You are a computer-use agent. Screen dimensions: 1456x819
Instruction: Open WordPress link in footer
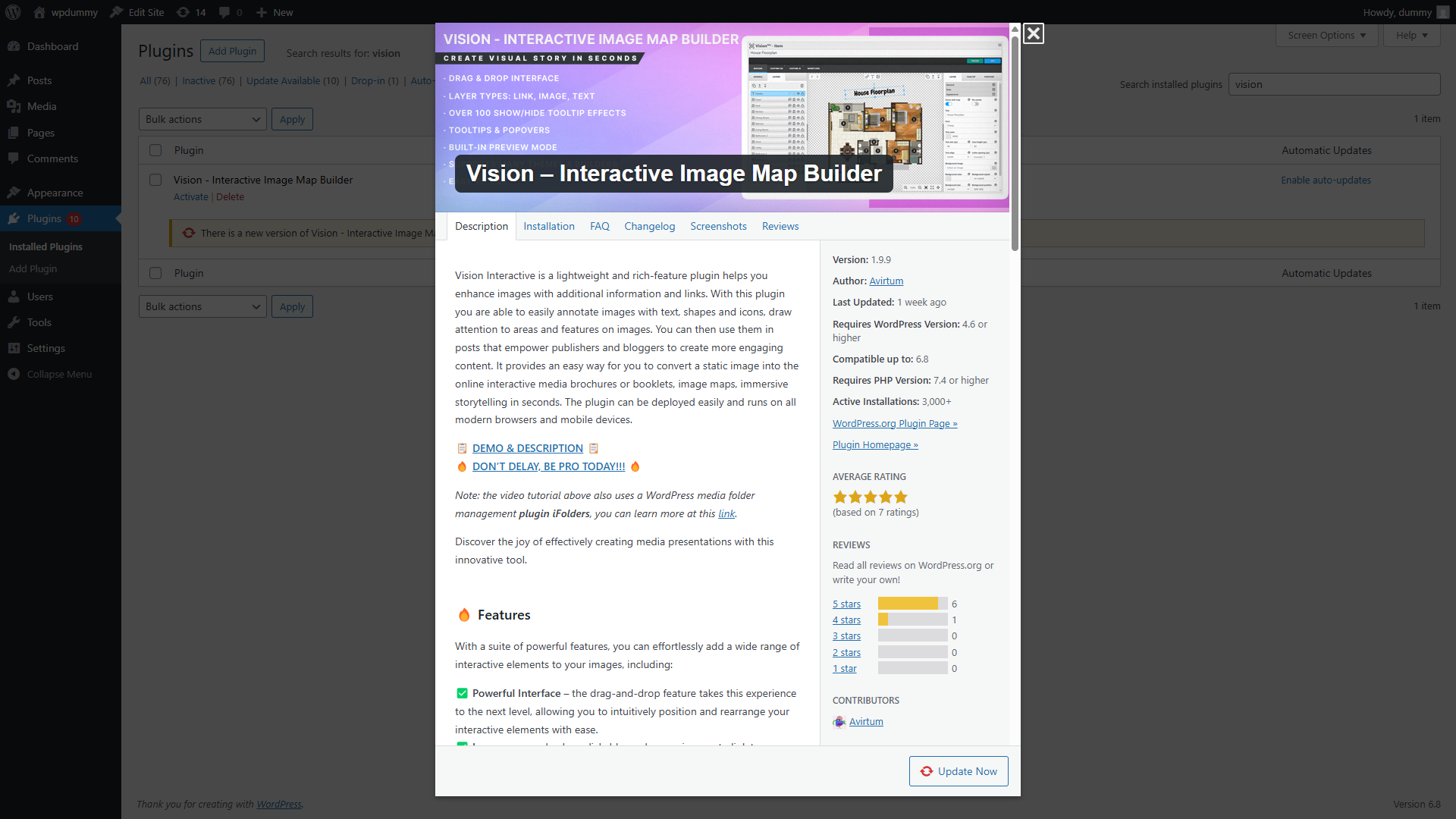(278, 804)
